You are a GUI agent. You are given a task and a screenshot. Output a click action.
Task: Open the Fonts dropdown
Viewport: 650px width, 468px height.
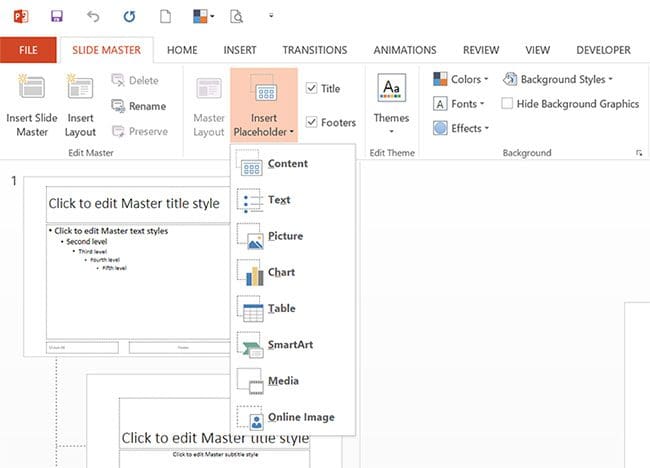(458, 104)
